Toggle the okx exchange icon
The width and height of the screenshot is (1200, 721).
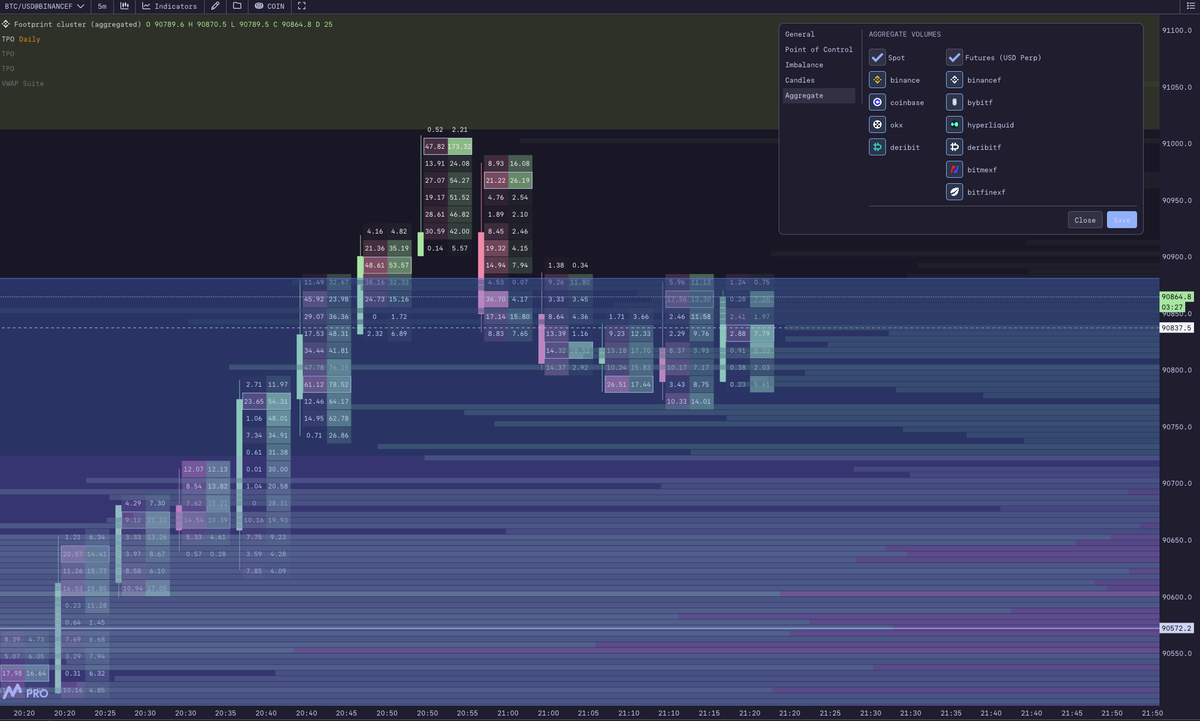tap(877, 125)
